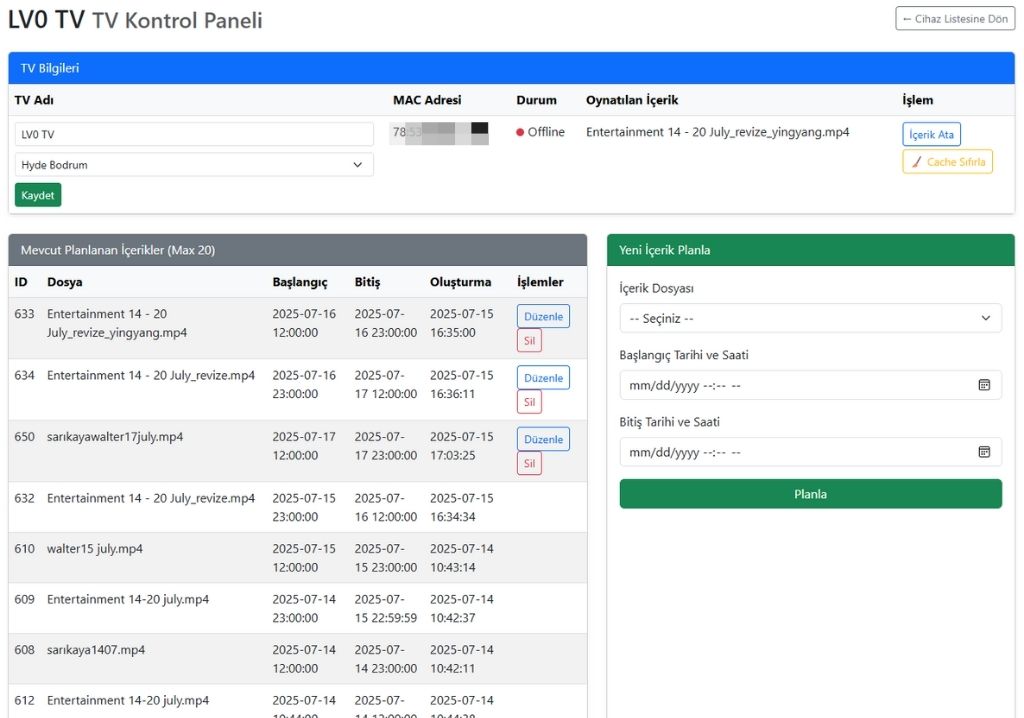Screen dimensions: 1024x718
Task: Delete entry 650 with Sil button
Action: coord(529,464)
